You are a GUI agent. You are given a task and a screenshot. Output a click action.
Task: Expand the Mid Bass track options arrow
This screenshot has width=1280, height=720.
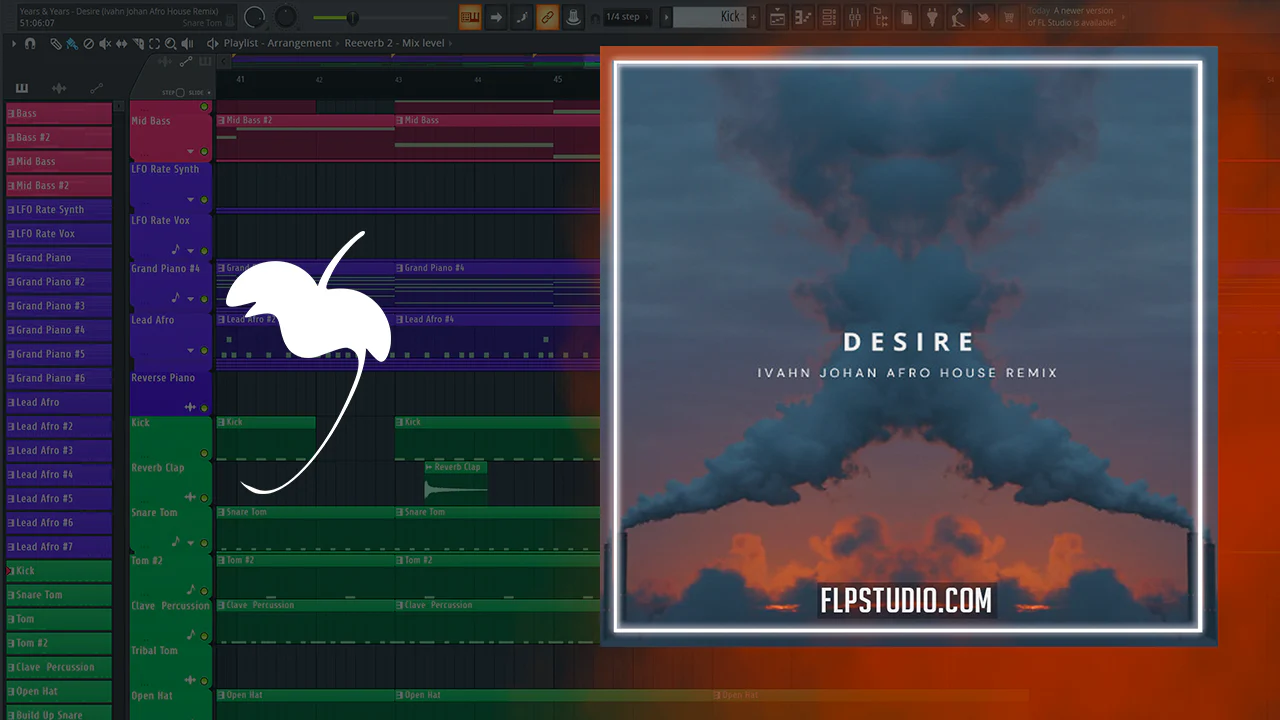pos(193,151)
